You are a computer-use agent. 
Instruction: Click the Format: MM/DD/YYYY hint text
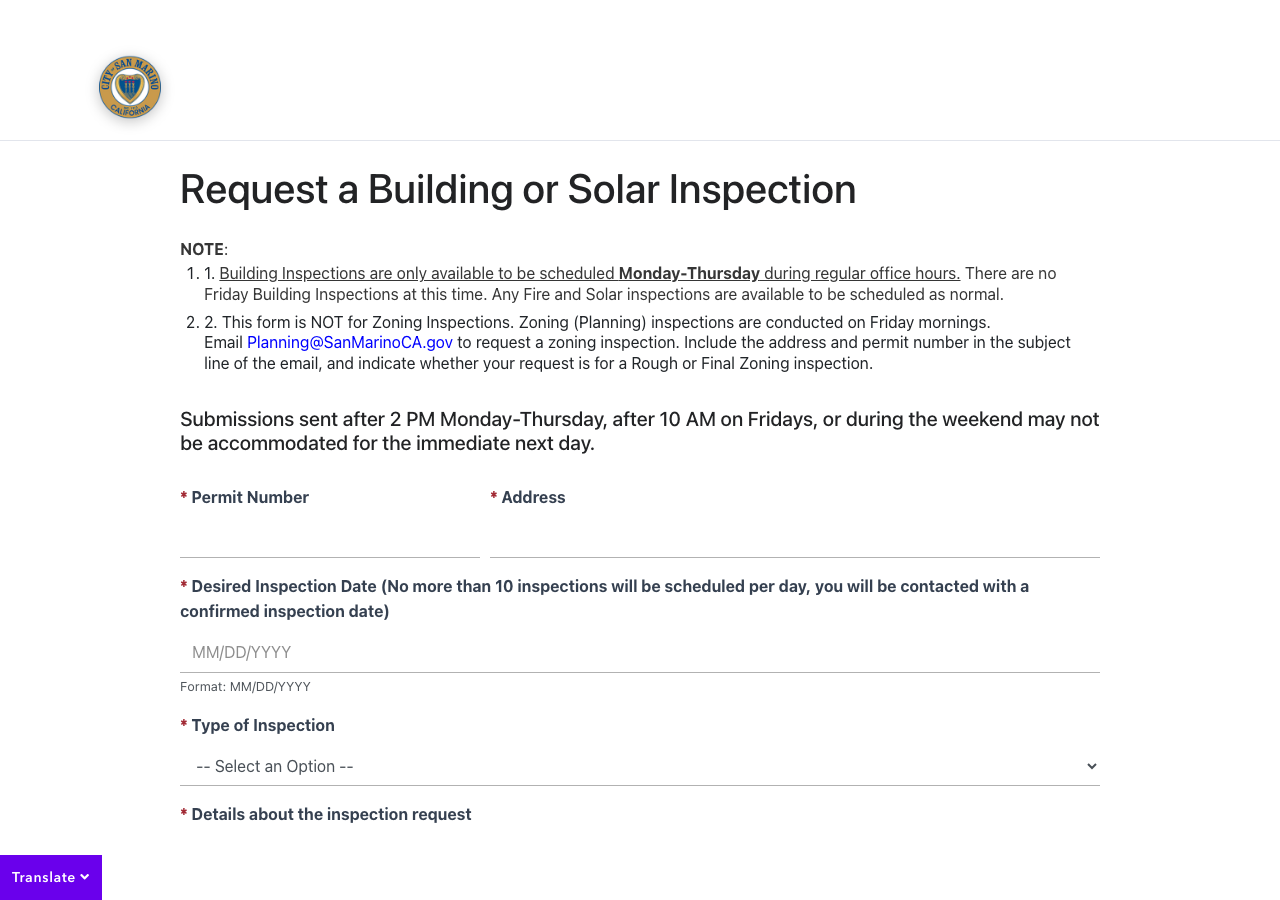pyautogui.click(x=245, y=686)
